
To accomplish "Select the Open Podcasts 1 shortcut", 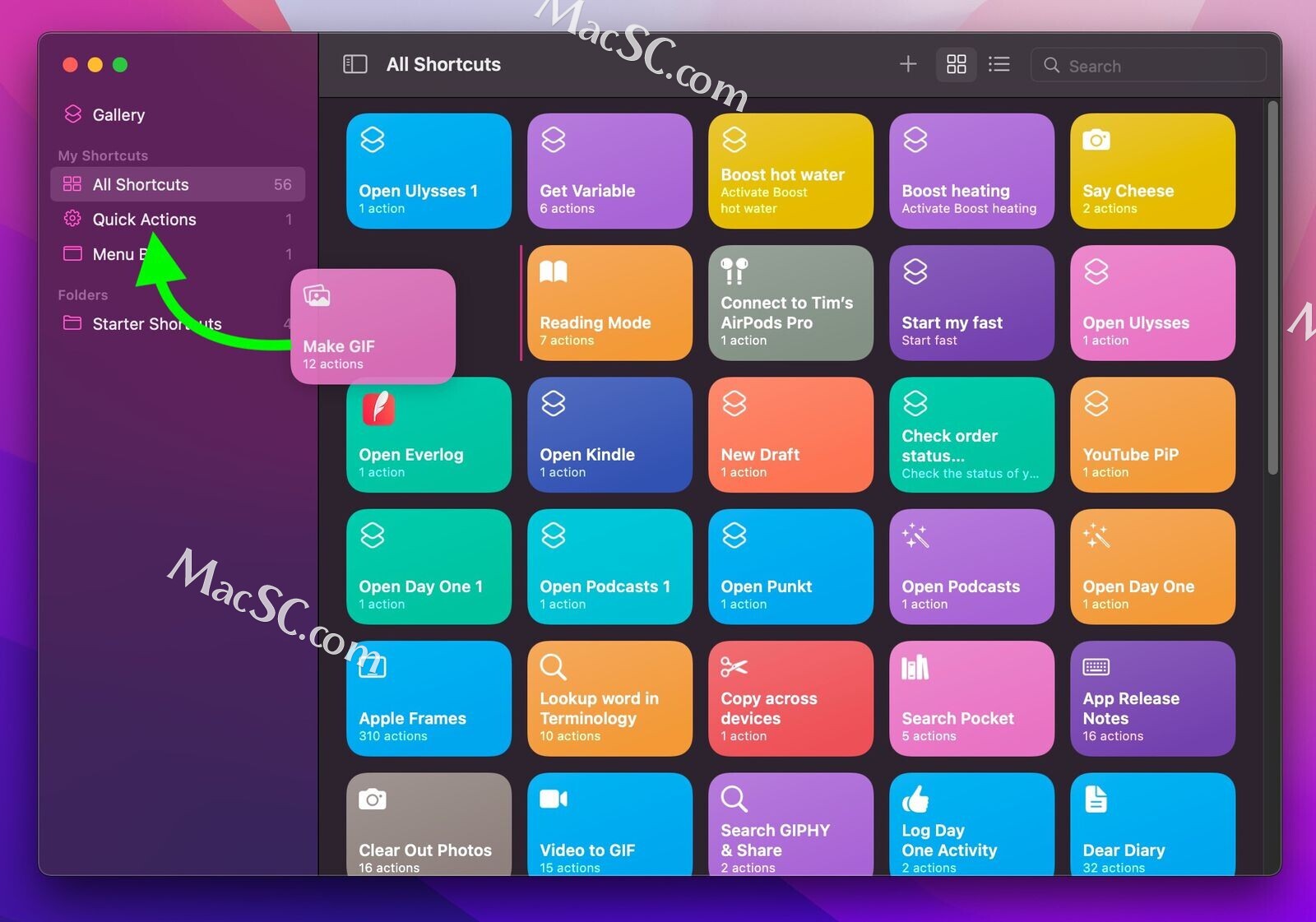I will (x=609, y=567).
